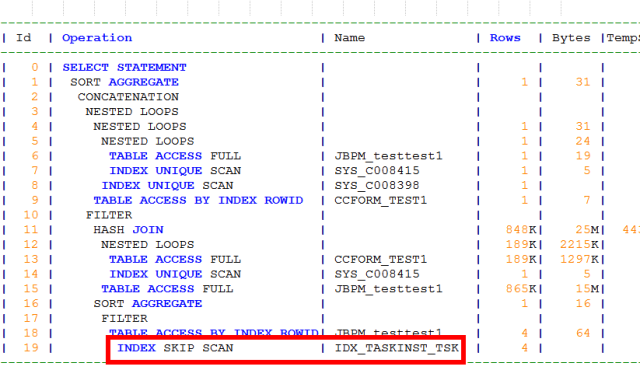Click INDEX UNIQUE SCAN in row 14

tap(175, 274)
